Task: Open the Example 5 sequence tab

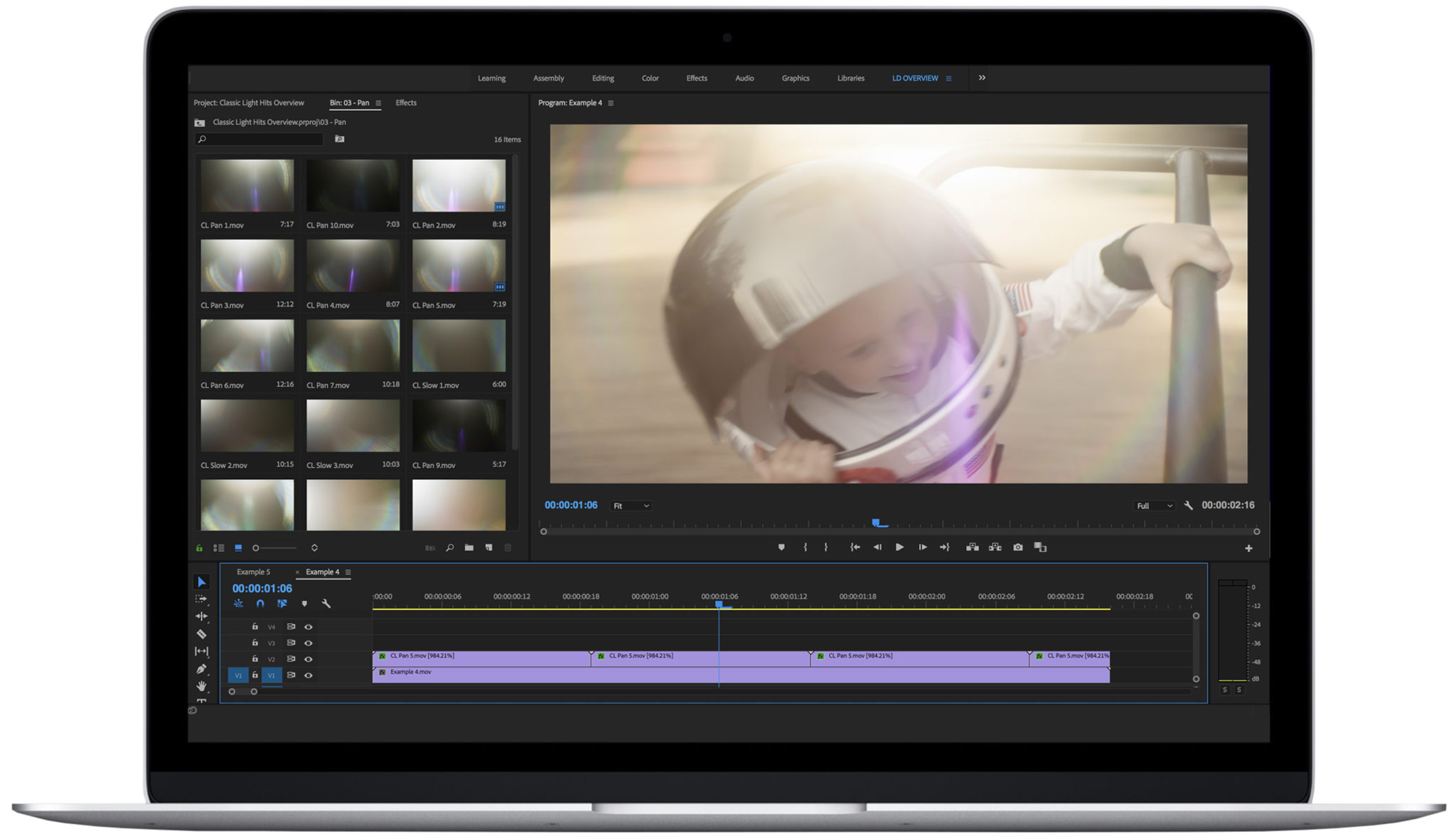Action: [253, 572]
